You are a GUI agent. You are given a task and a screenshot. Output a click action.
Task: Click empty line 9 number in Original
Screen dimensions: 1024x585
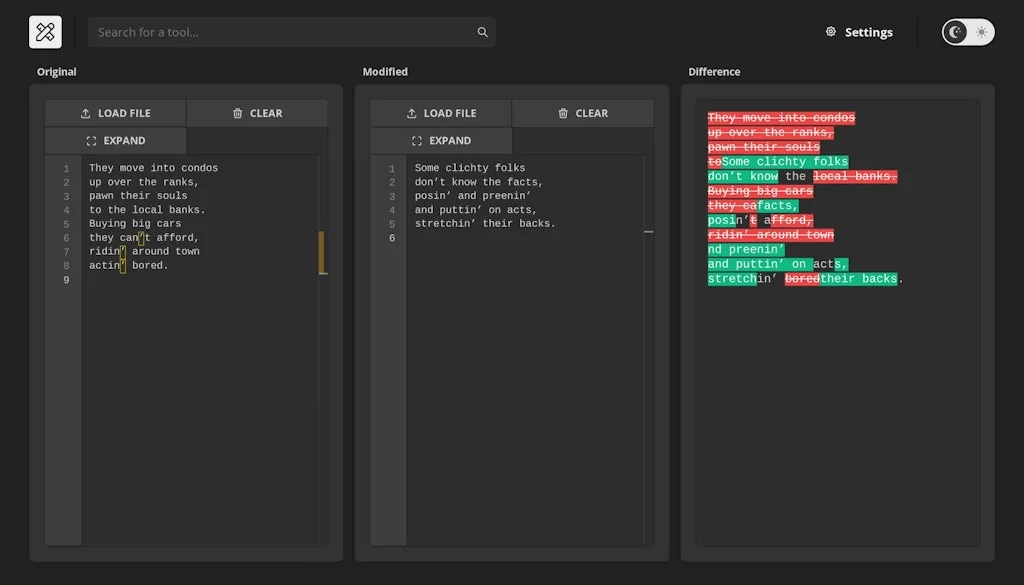coord(66,279)
